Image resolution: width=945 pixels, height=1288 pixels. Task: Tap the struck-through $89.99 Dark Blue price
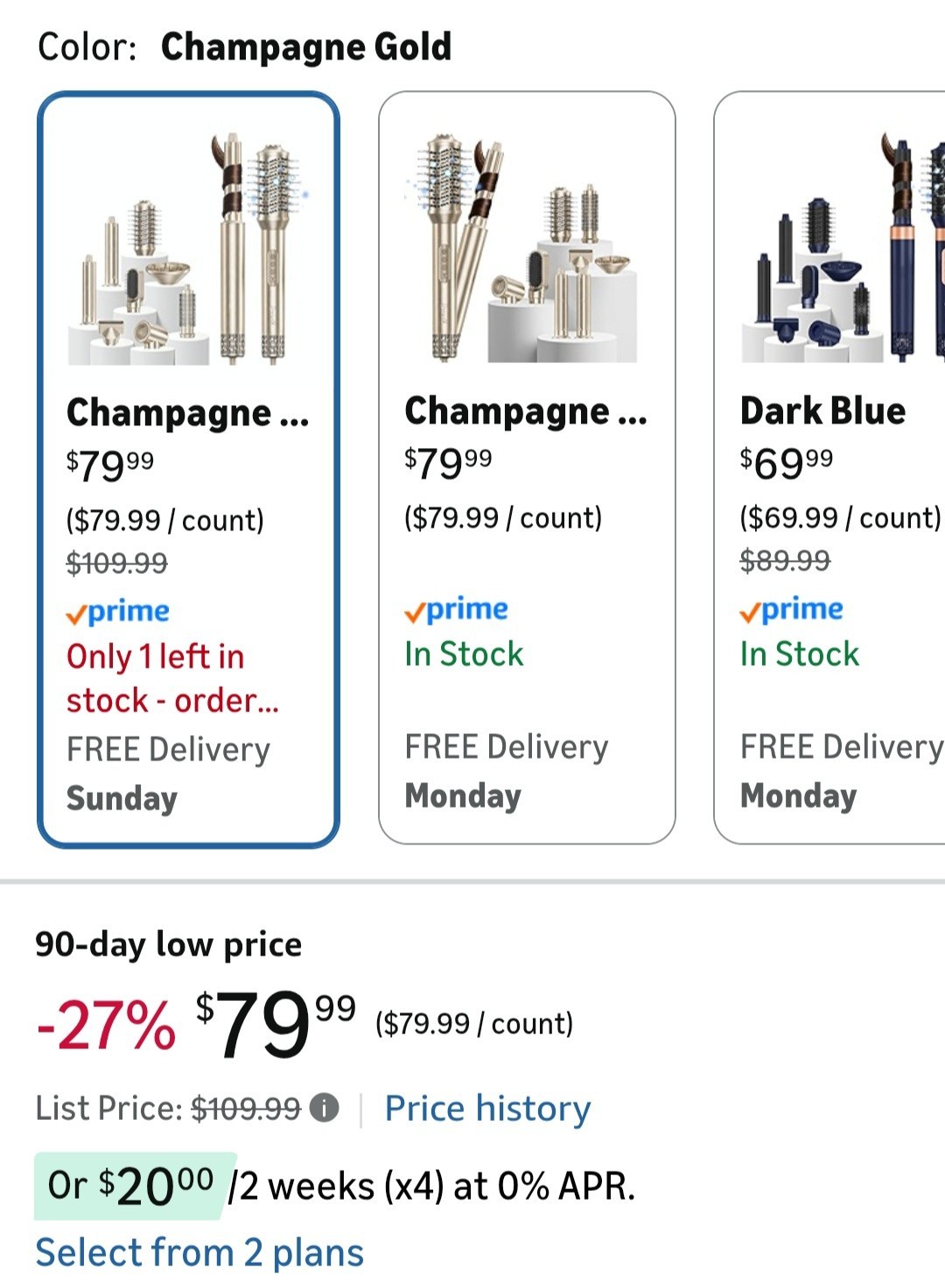pyautogui.click(x=785, y=560)
